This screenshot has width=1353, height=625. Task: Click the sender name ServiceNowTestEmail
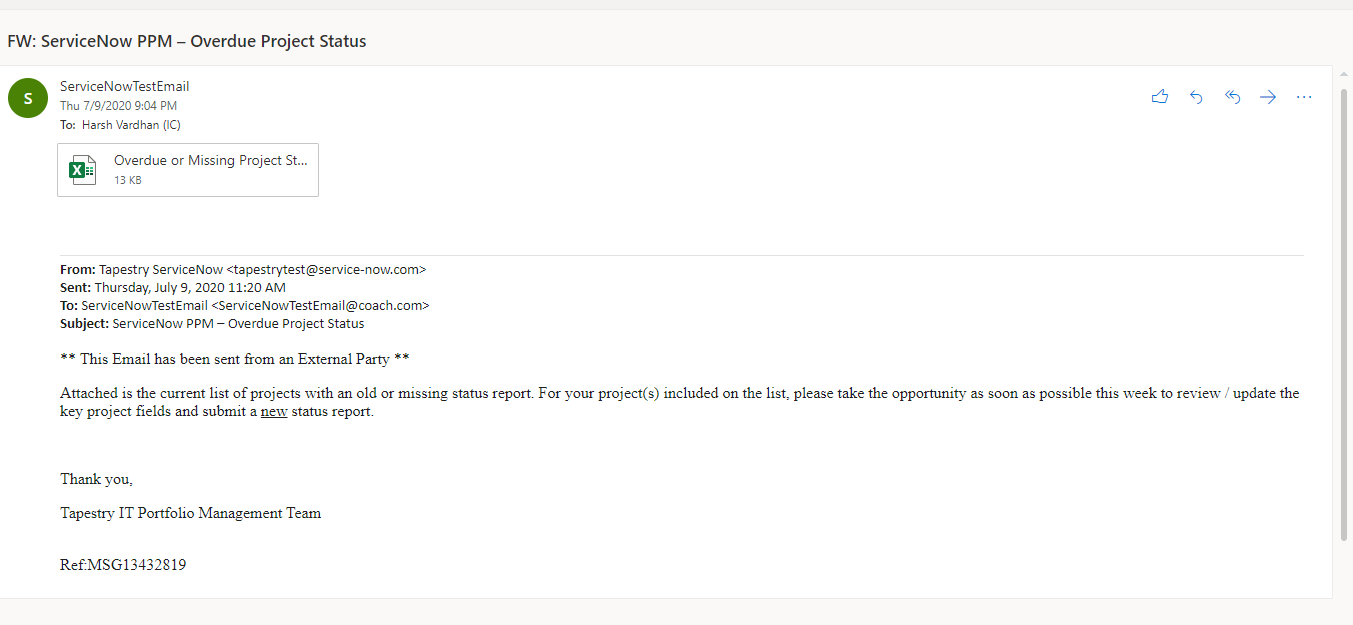pyautogui.click(x=124, y=86)
